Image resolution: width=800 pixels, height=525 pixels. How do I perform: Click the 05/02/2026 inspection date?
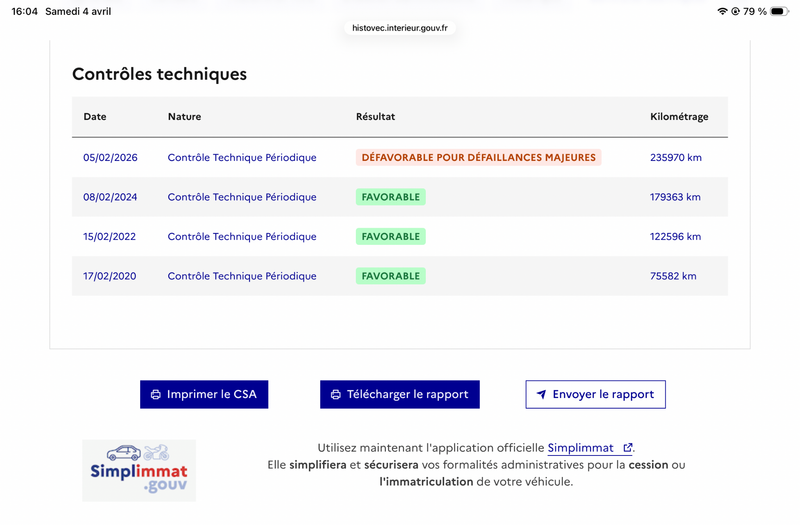tap(110, 158)
